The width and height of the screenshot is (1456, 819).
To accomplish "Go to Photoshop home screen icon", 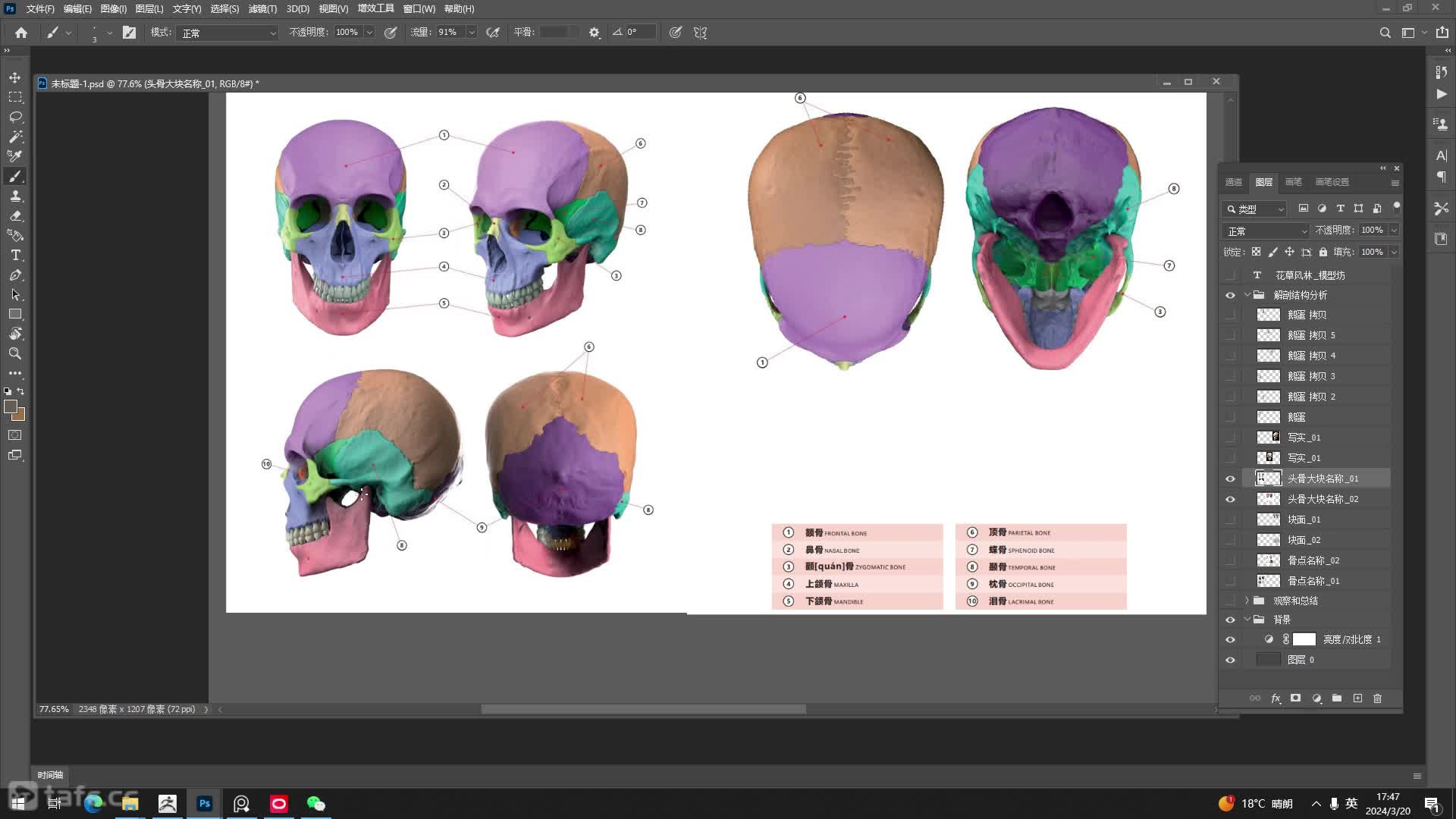I will (x=21, y=33).
